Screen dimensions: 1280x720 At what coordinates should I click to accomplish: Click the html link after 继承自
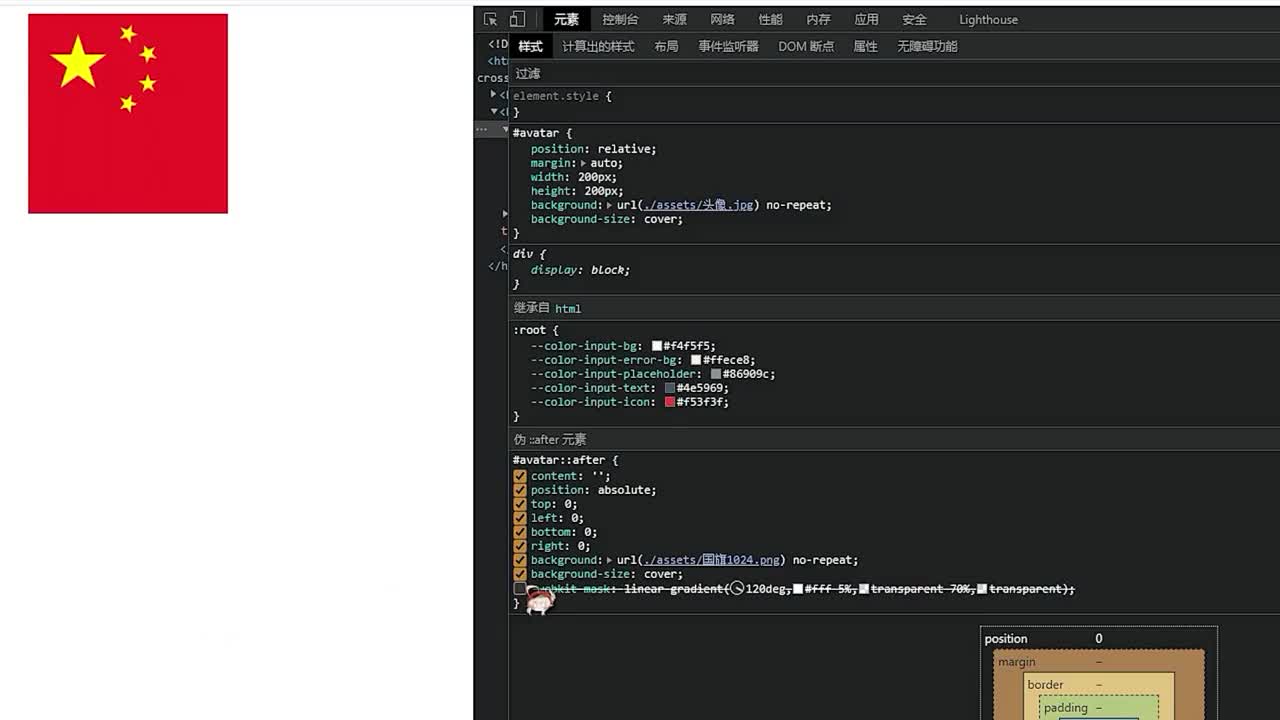(x=568, y=309)
